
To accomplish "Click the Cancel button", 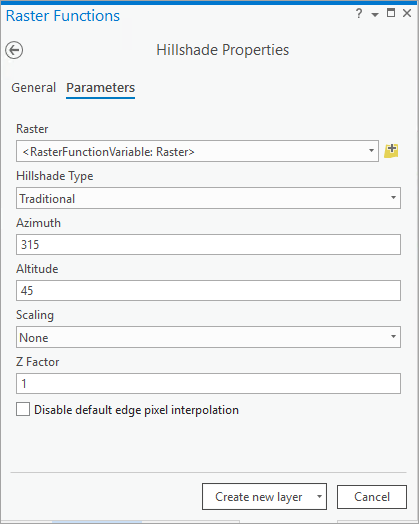I will click(372, 497).
